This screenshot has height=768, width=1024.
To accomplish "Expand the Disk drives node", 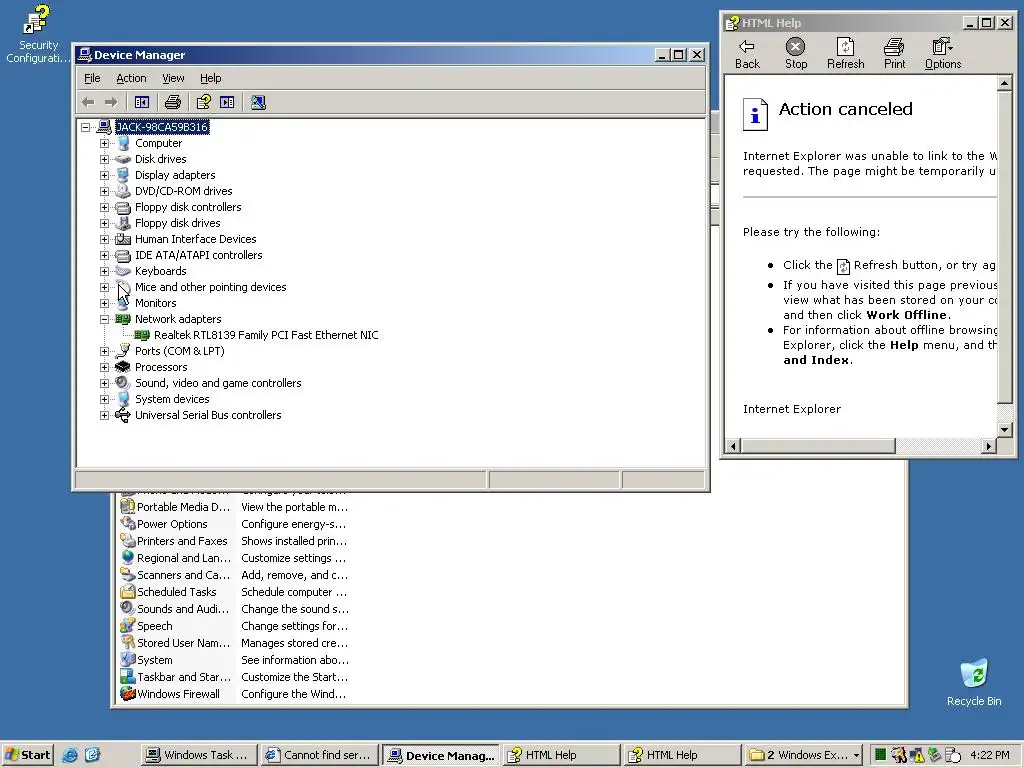I will tap(104, 159).
